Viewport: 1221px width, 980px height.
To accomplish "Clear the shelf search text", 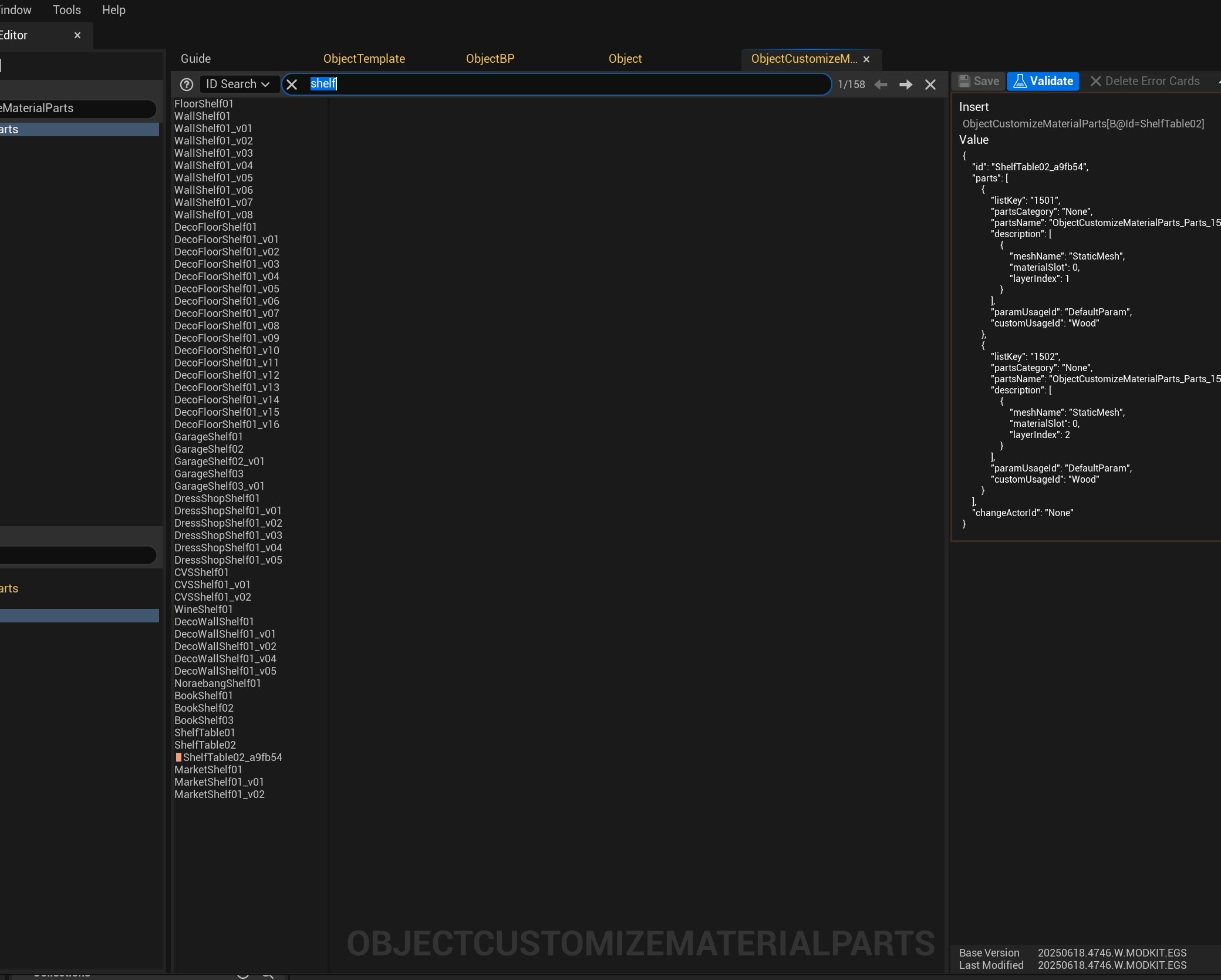I will click(292, 84).
